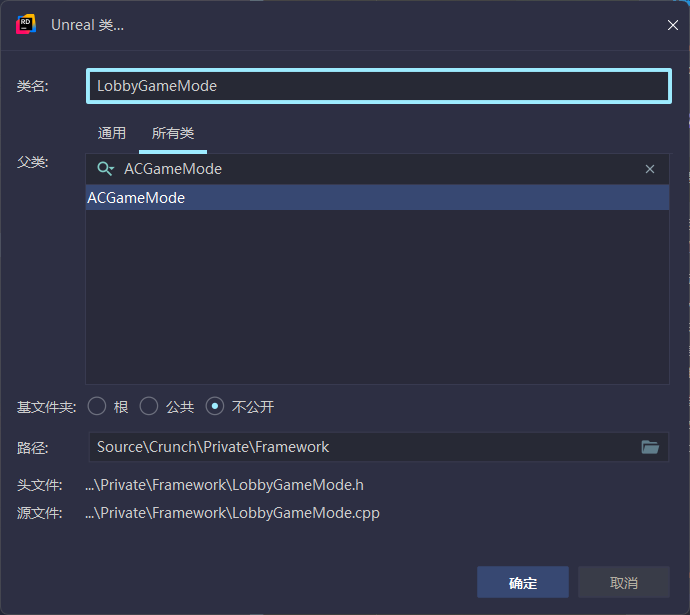Viewport: 690px width, 615px height.
Task: Select ACGameMode in the class list
Action: (378, 198)
